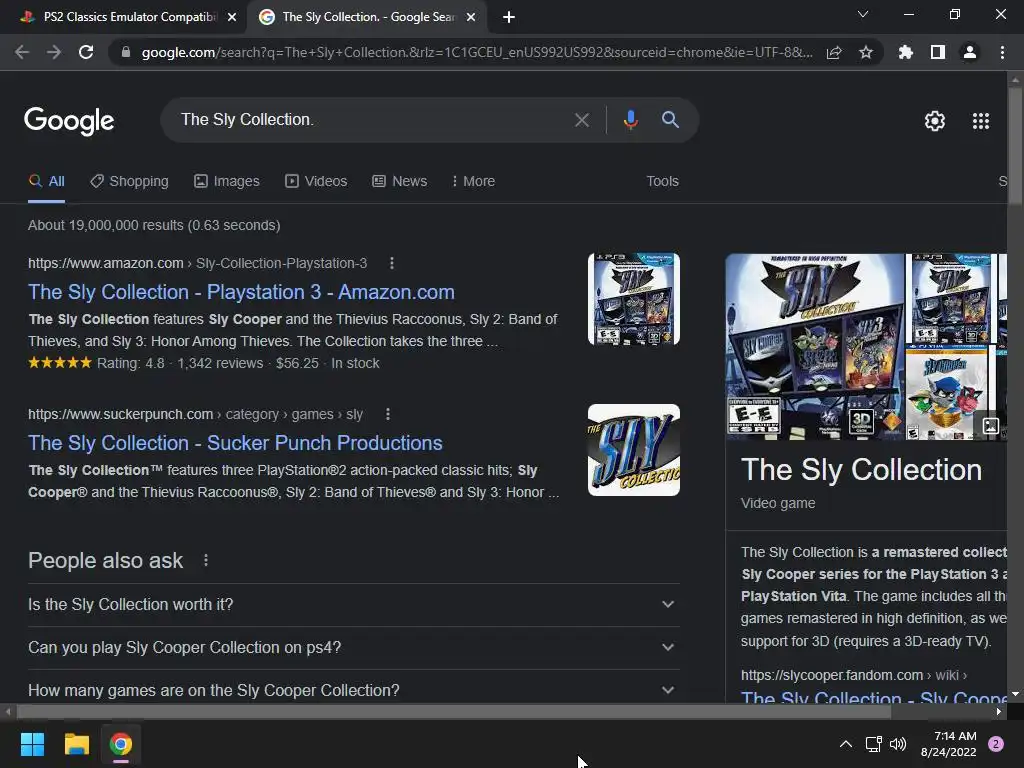This screenshot has width=1024, height=768.
Task: Click the more images icon in panel
Action: (x=991, y=426)
